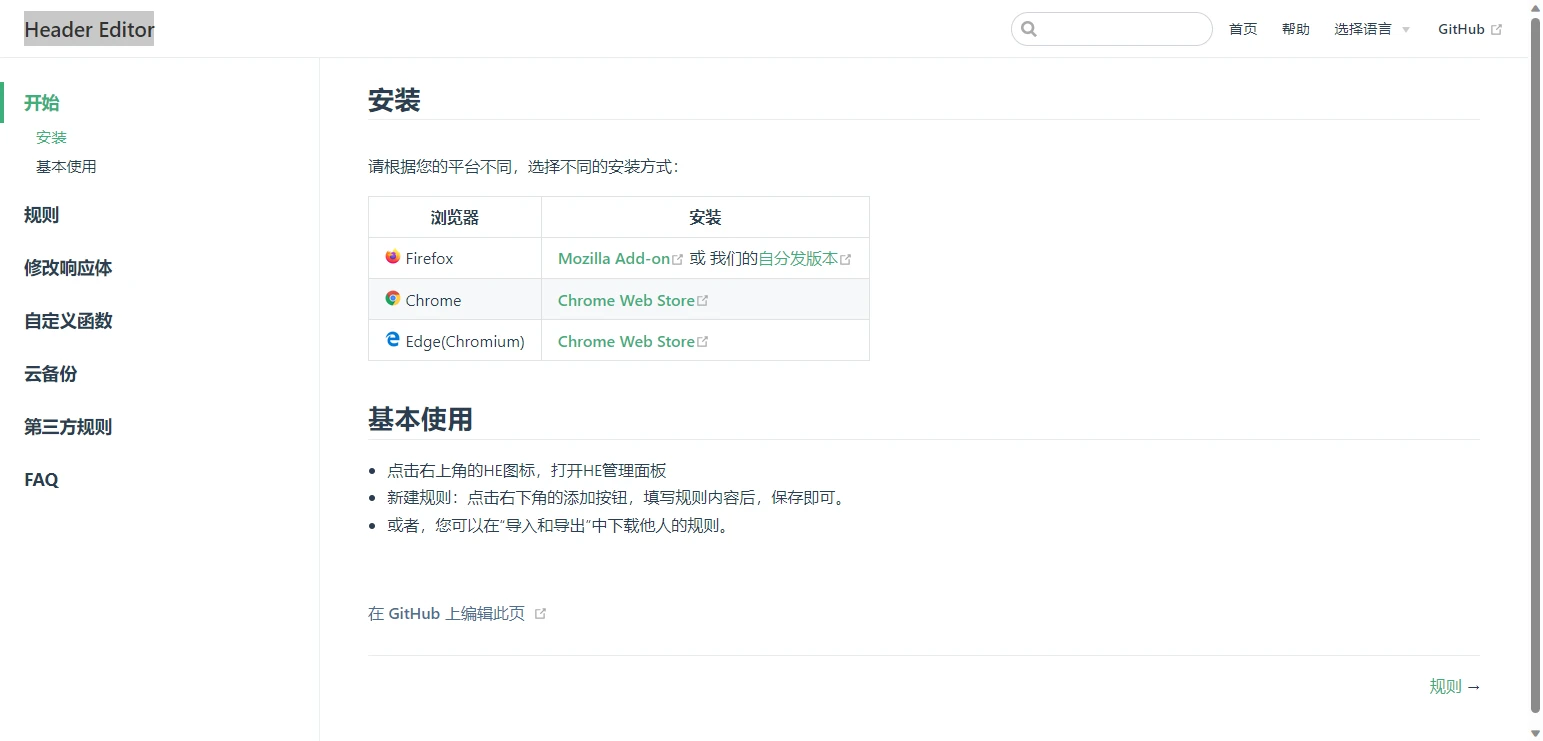
Task: Click bullet text starting 新建规则
Action: click(x=617, y=498)
